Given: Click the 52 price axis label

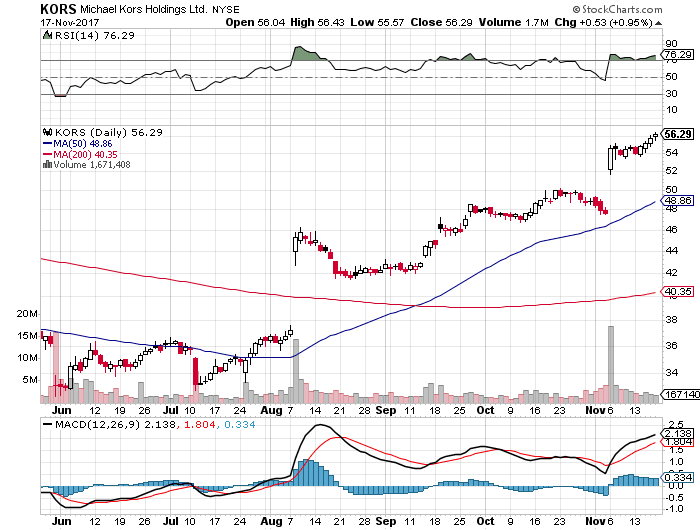Looking at the screenshot, I should tap(671, 171).
